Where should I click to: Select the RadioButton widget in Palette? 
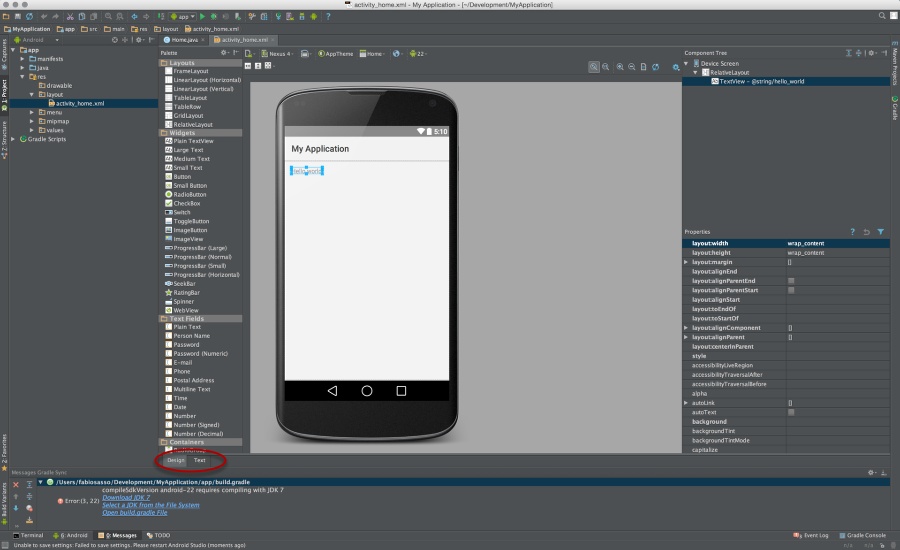[185, 195]
